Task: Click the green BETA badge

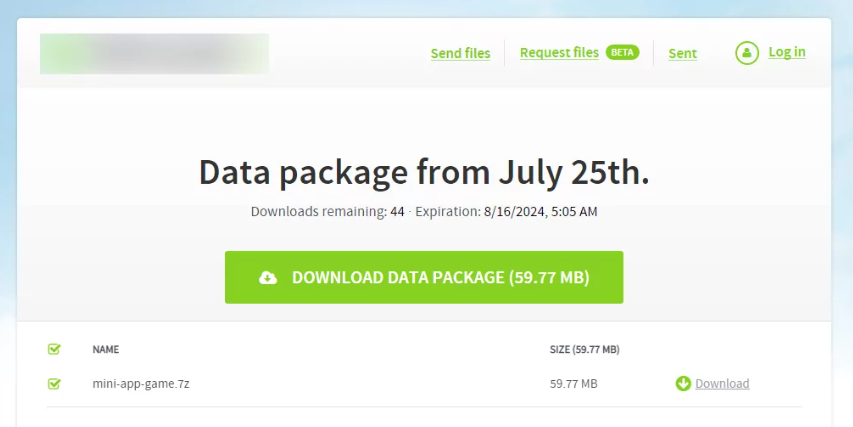Action: [x=622, y=52]
